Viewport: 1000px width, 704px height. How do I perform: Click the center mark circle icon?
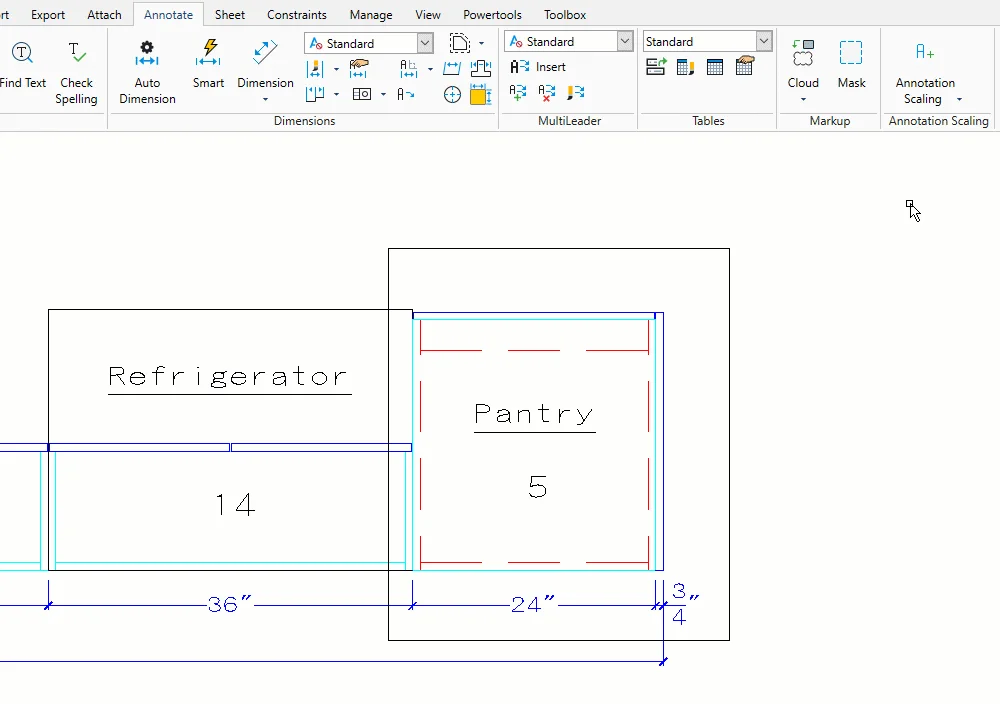click(x=452, y=95)
